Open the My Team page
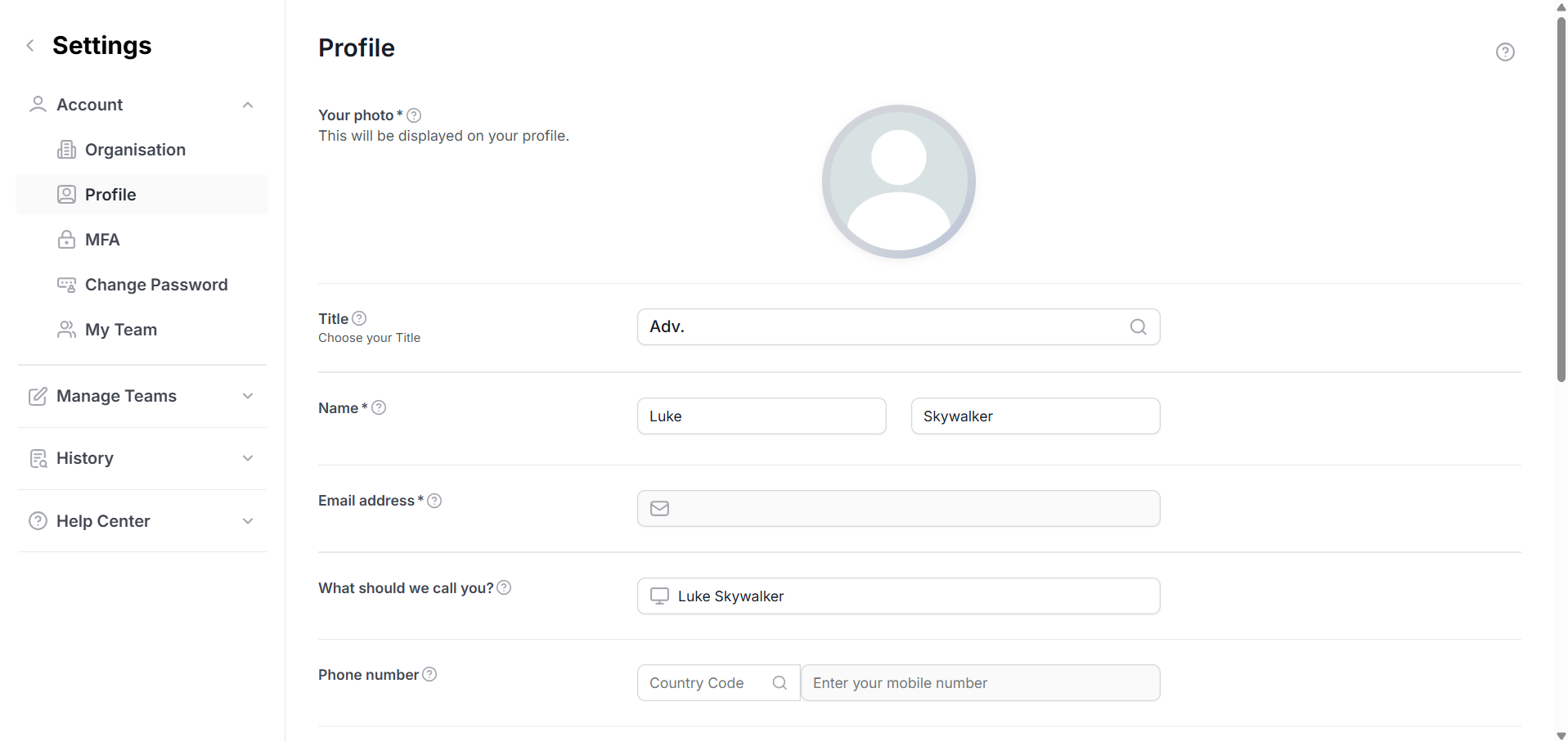This screenshot has width=1568, height=742. click(120, 330)
